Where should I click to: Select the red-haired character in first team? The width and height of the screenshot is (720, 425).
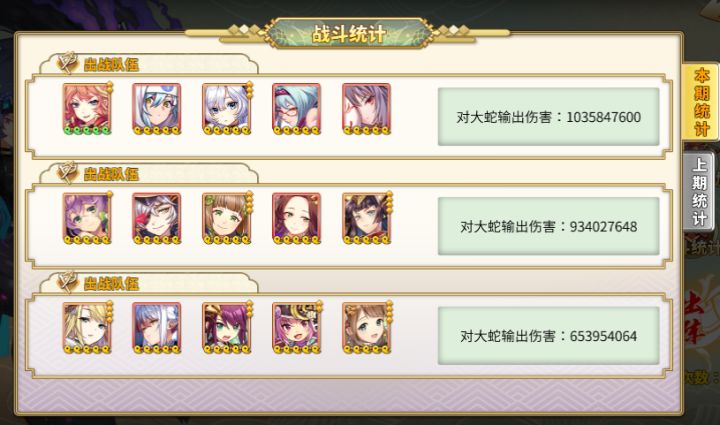pos(87,109)
